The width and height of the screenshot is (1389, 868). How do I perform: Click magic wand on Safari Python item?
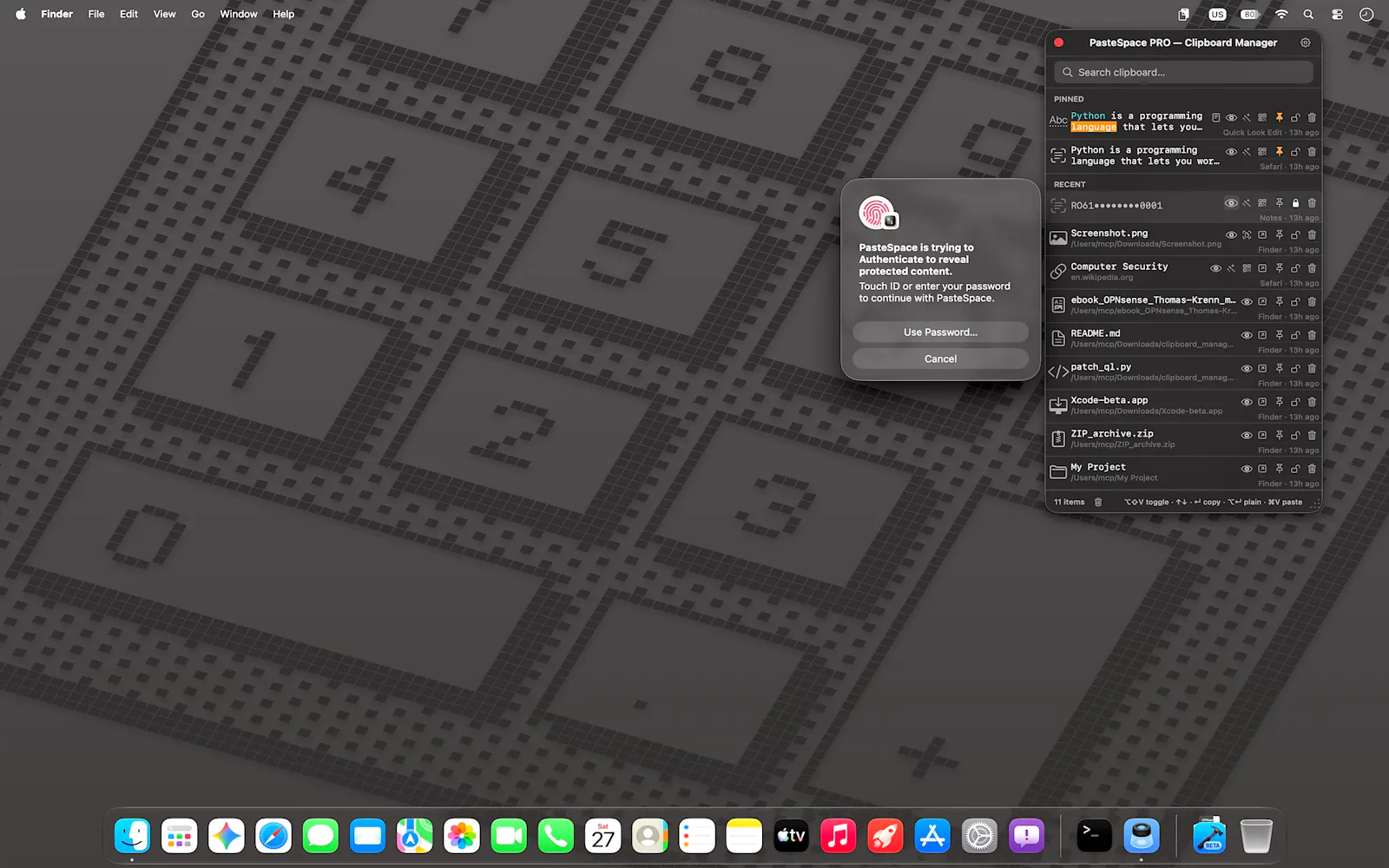[x=1247, y=151]
